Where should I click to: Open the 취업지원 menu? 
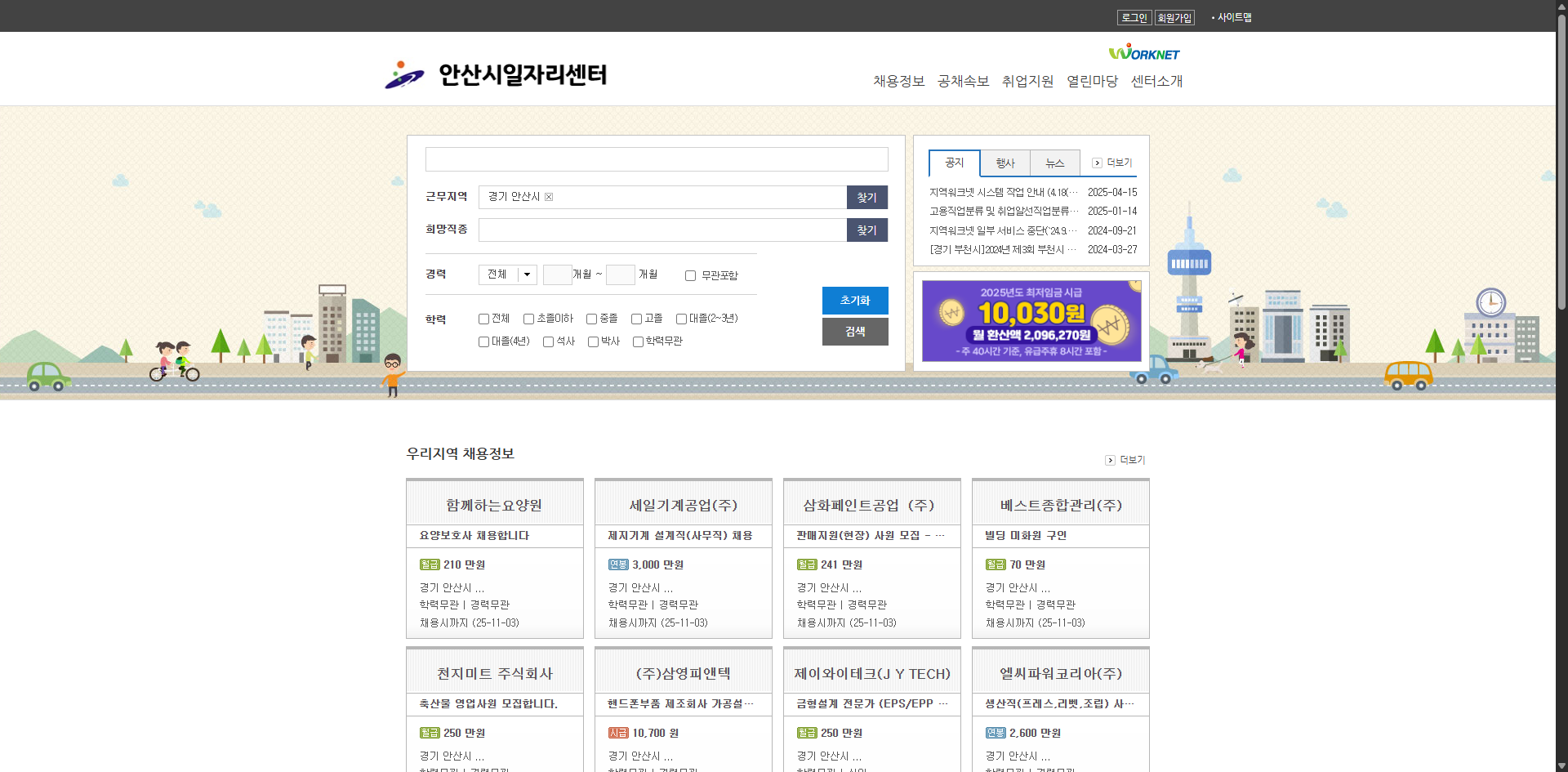click(1027, 81)
